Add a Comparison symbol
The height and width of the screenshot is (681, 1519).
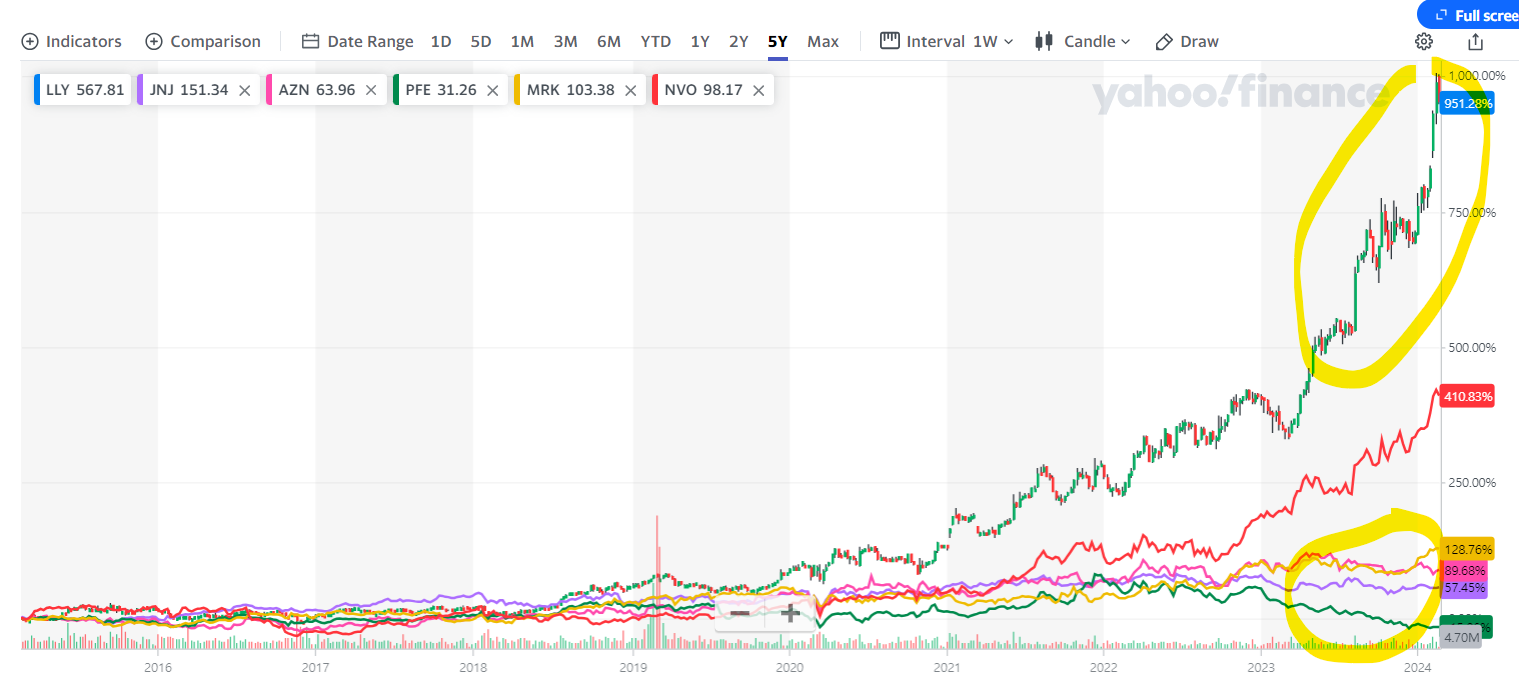coord(203,42)
